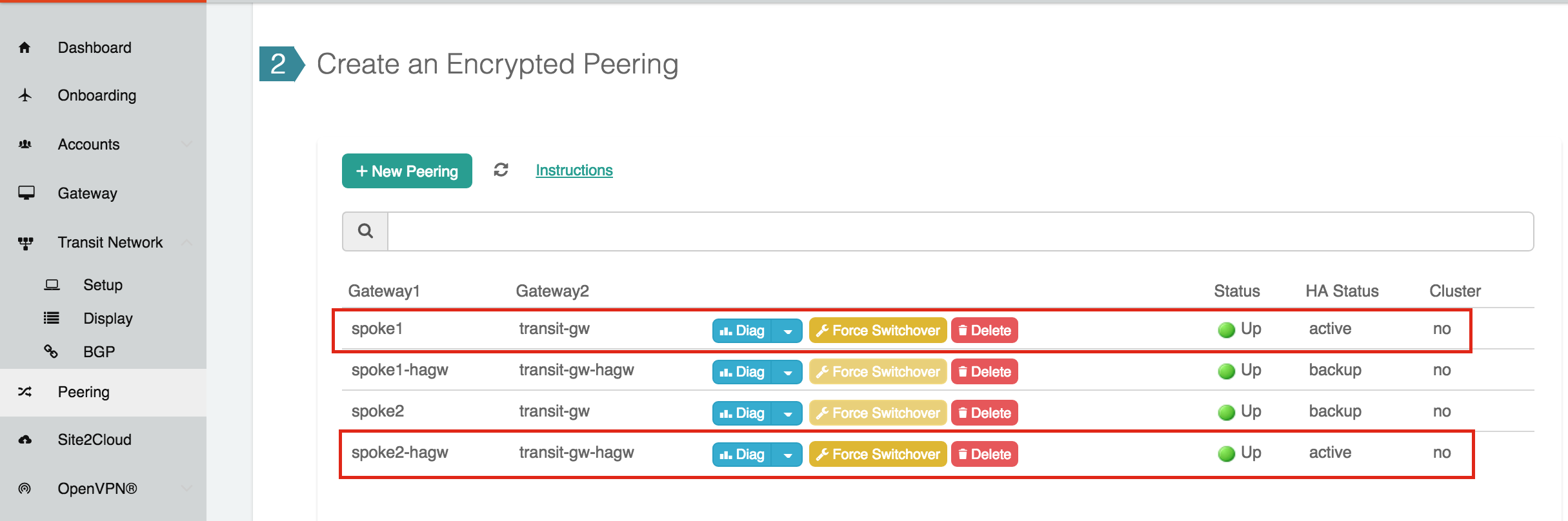Click the New Peering button
Screen dimensions: 1568x521
pyautogui.click(x=407, y=171)
